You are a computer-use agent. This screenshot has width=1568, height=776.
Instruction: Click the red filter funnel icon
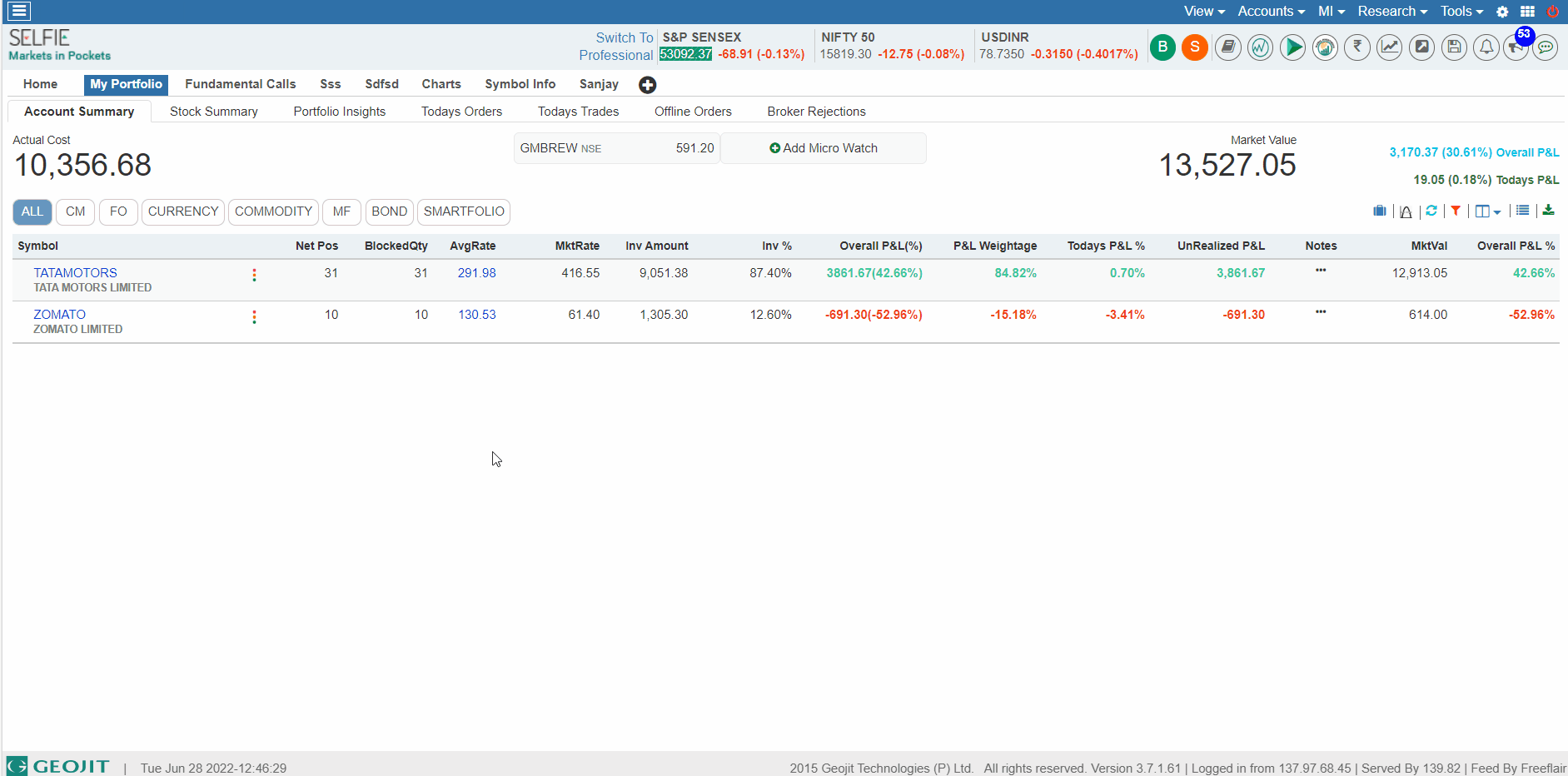click(x=1456, y=211)
